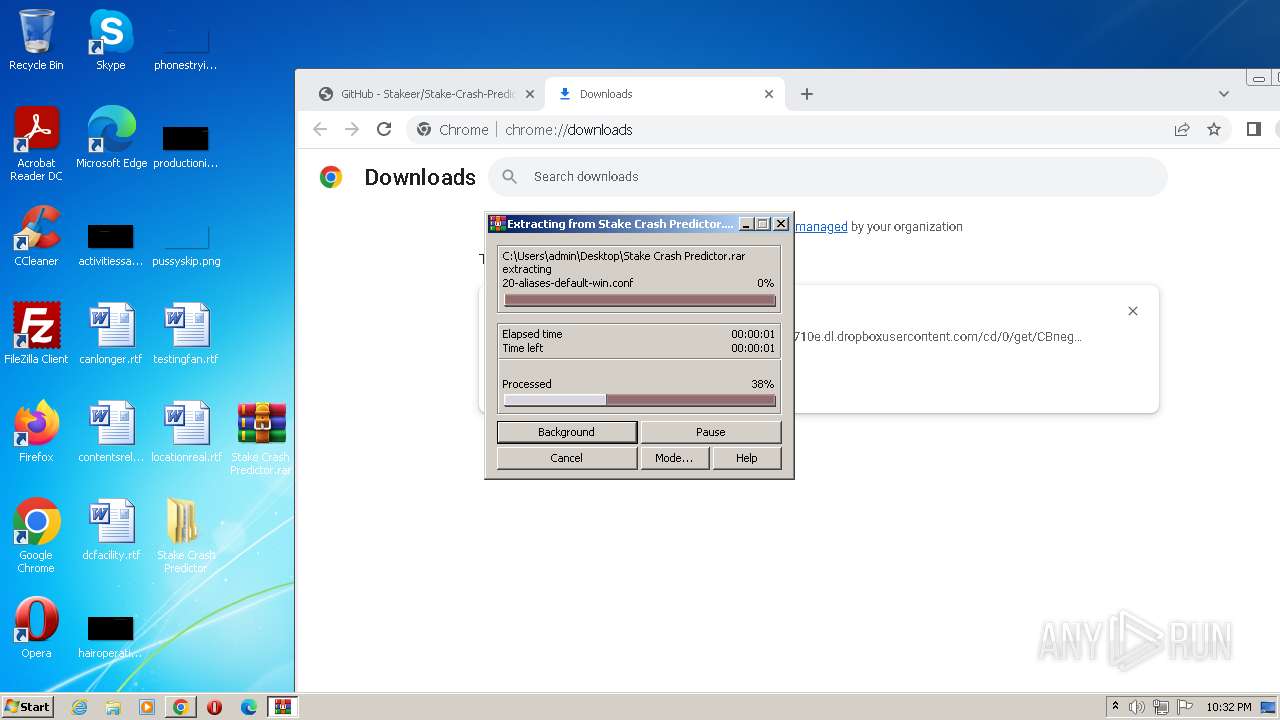Image resolution: width=1280 pixels, height=720 pixels.
Task: Open testingfan.rtf document on desktop
Action: coord(185,334)
